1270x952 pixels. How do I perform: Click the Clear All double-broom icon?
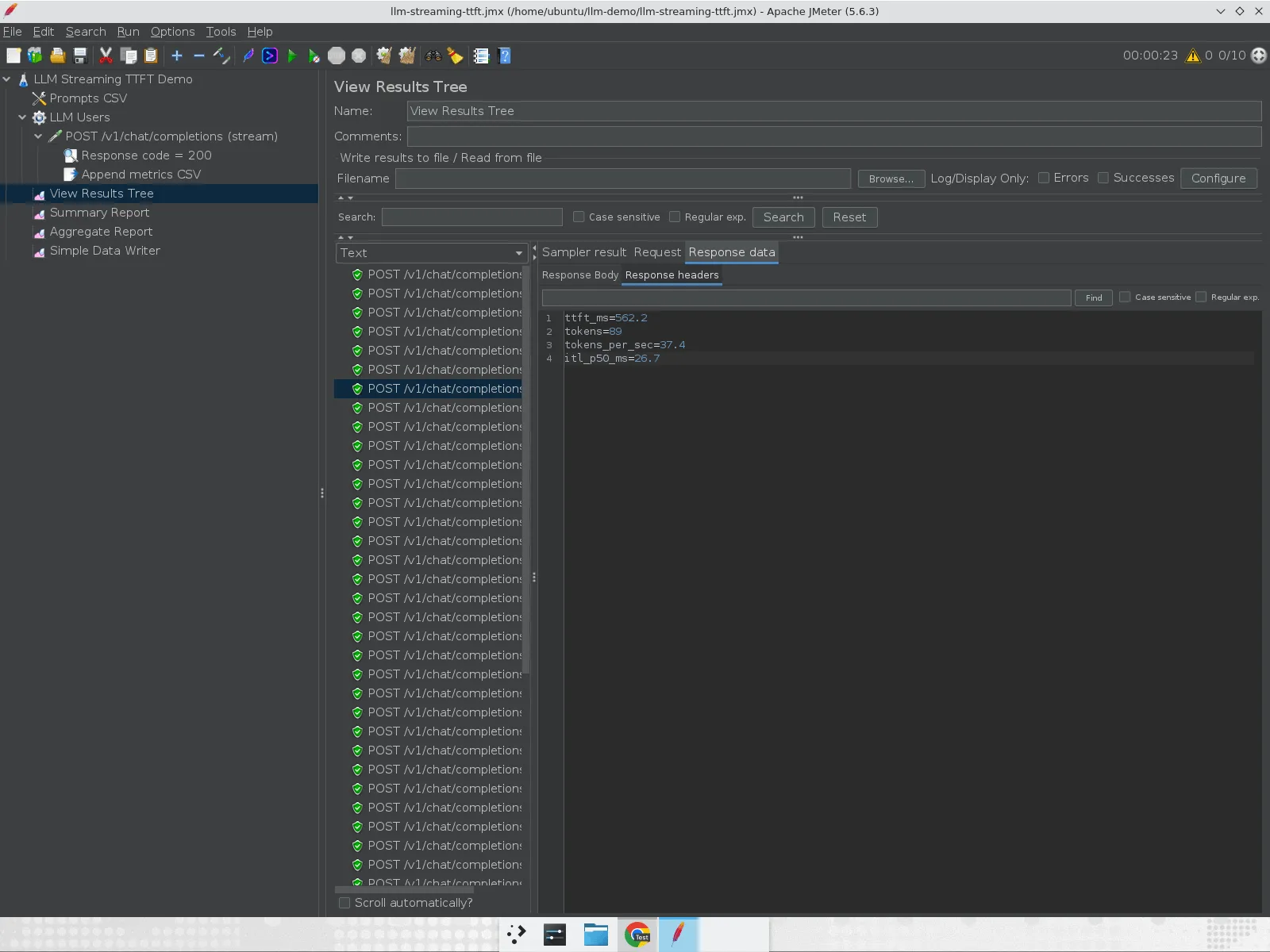[x=407, y=56]
